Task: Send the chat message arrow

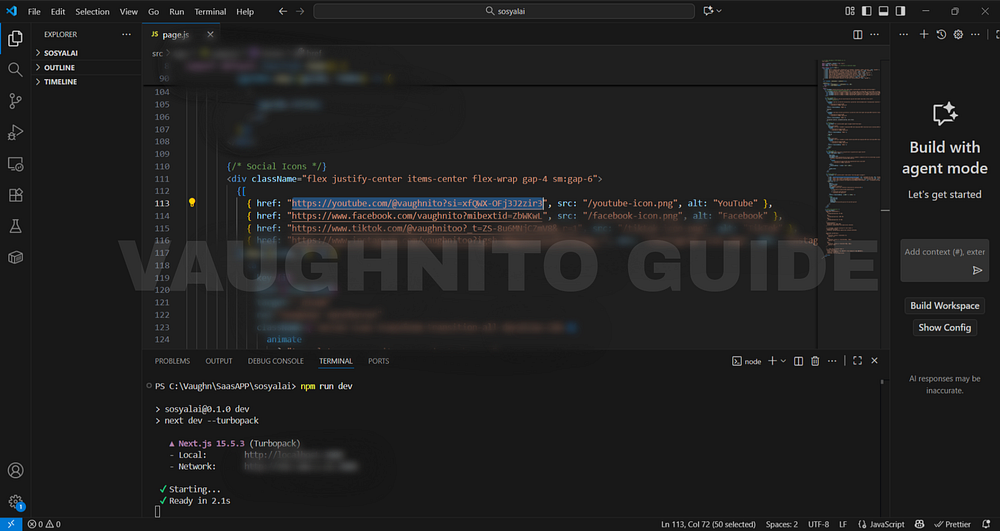Action: pyautogui.click(x=977, y=270)
